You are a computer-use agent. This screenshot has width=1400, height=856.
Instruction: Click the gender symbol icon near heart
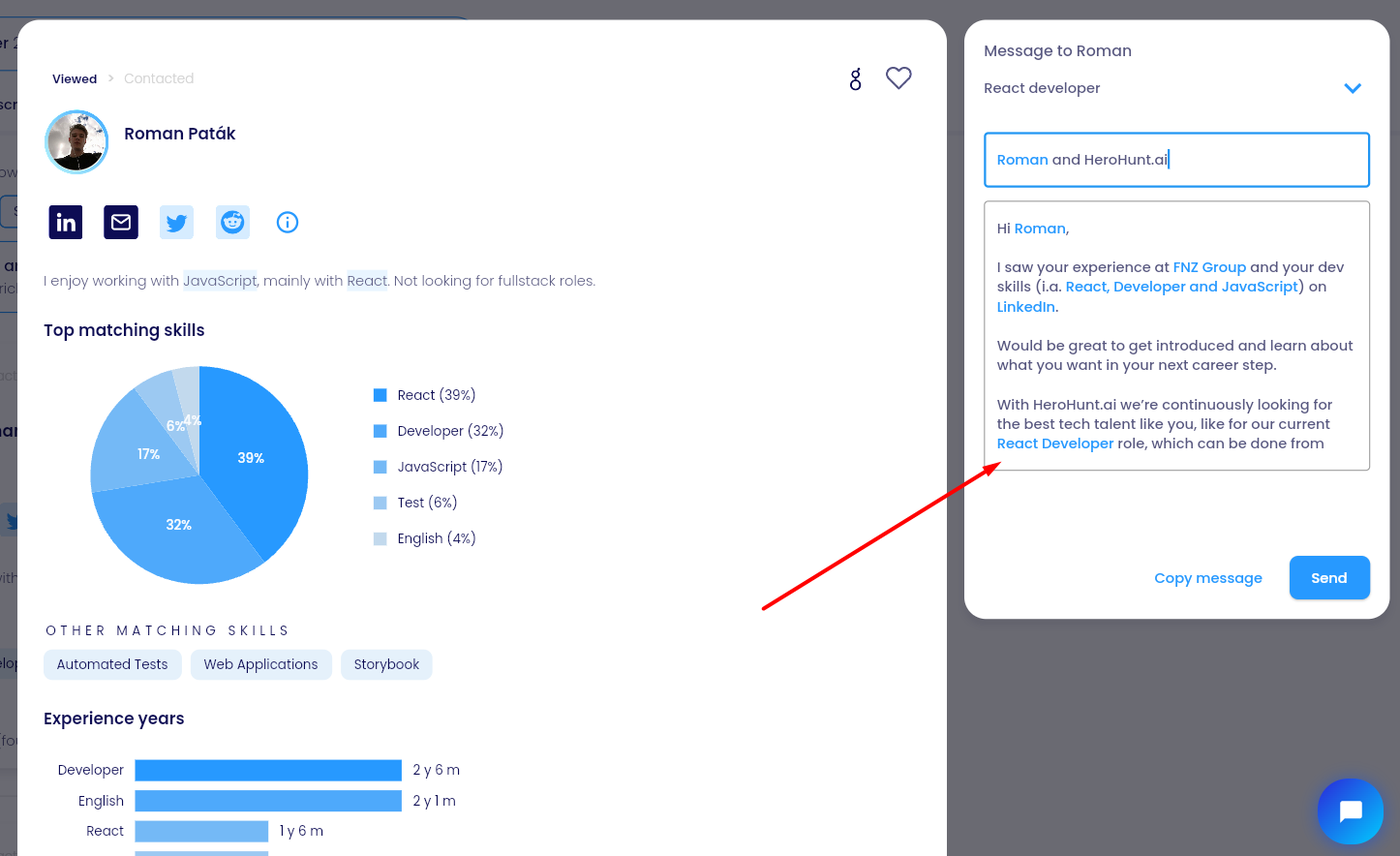pos(855,79)
